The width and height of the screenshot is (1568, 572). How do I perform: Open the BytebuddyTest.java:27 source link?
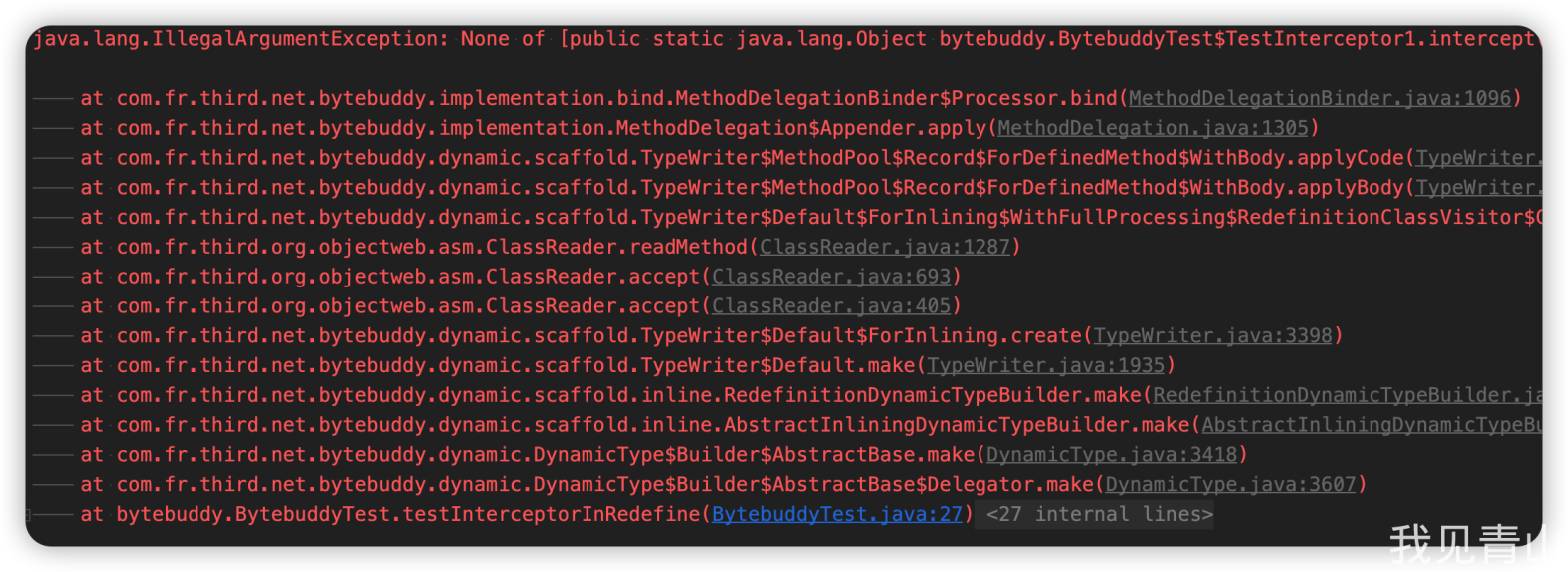pos(837,515)
